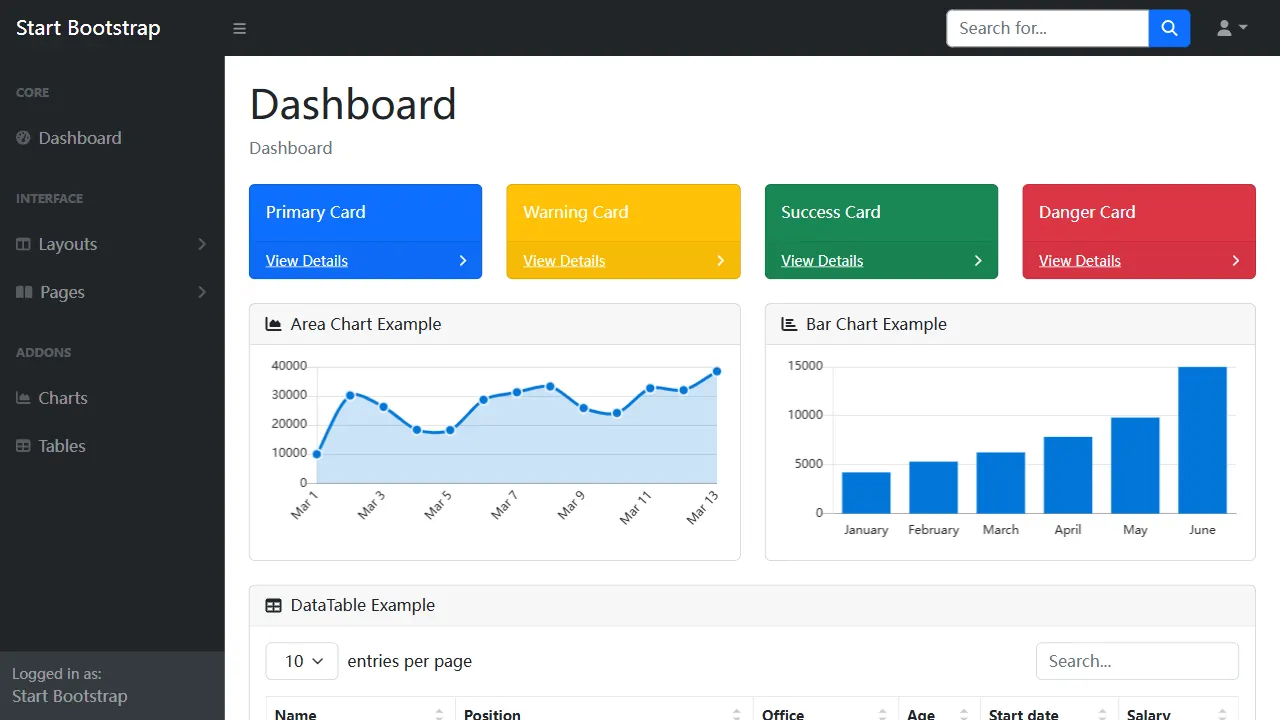Open the entries per page dropdown
This screenshot has height=720, width=1280.
coord(302,661)
